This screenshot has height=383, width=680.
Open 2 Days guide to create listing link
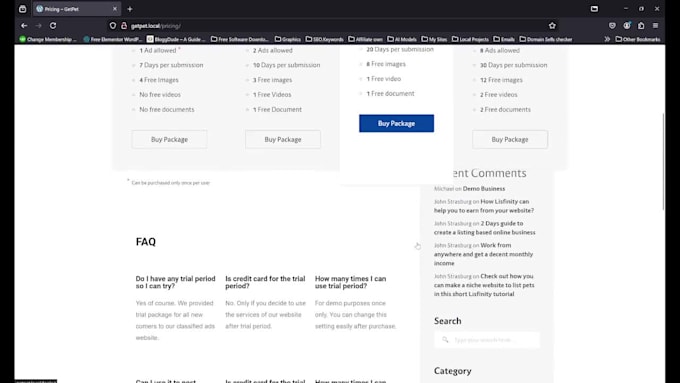coord(485,228)
